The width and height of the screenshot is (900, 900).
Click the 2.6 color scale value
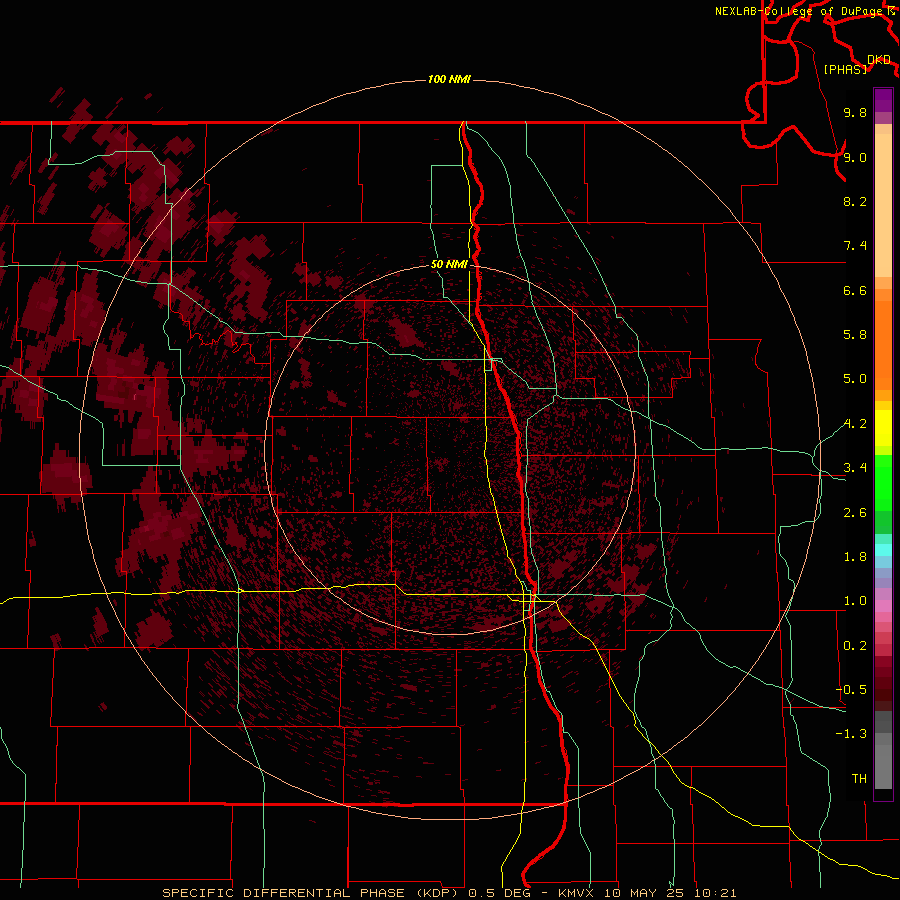(855, 513)
